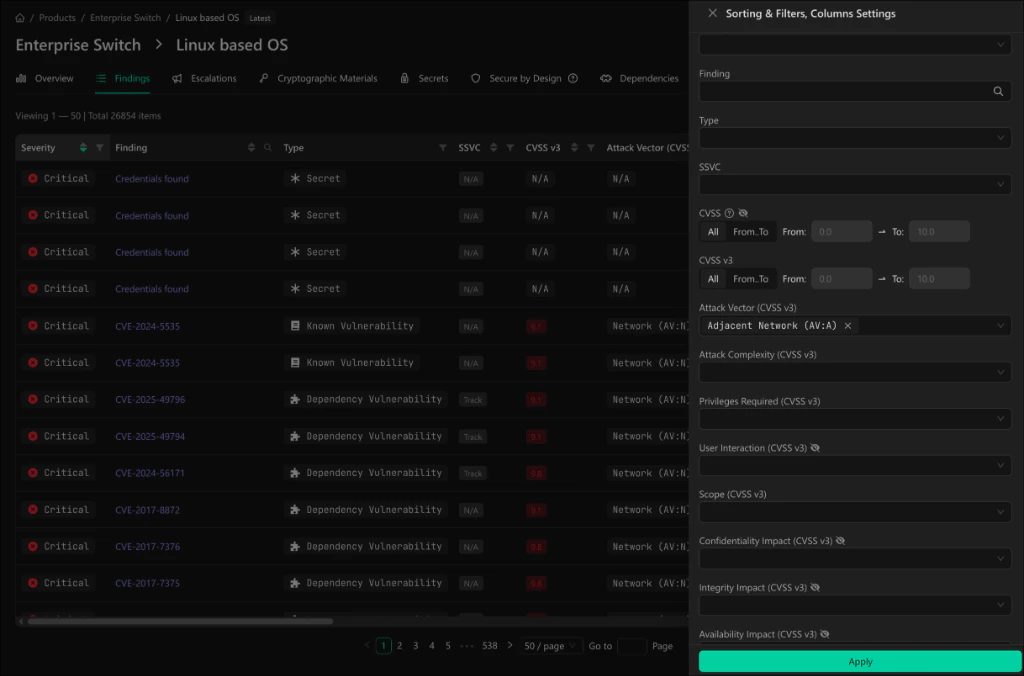Click the Severity column sort arrows
Image resolution: width=1024 pixels, height=676 pixels.
pyautogui.click(x=83, y=148)
